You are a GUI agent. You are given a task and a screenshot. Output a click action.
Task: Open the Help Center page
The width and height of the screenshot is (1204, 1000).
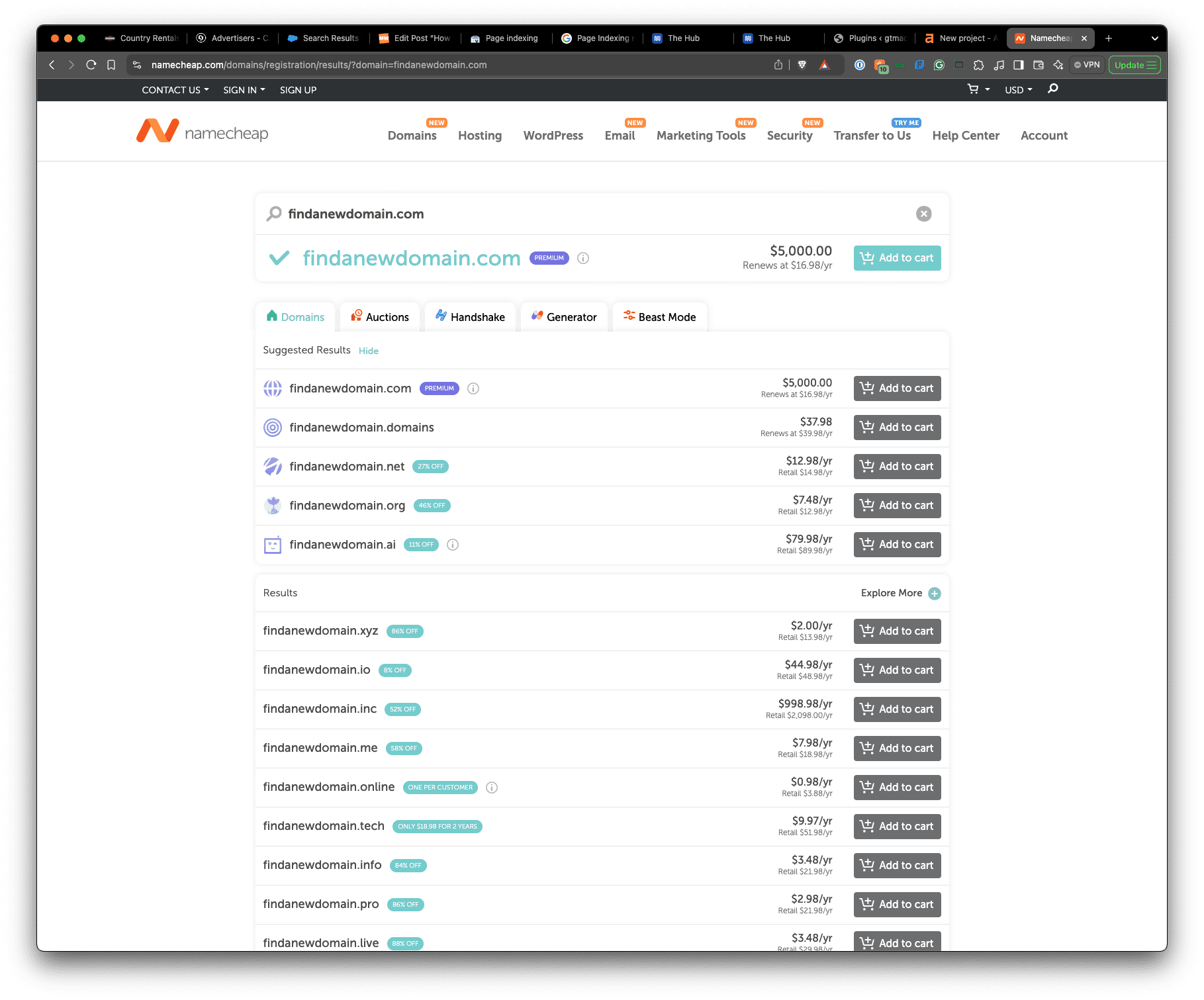pyautogui.click(x=966, y=135)
